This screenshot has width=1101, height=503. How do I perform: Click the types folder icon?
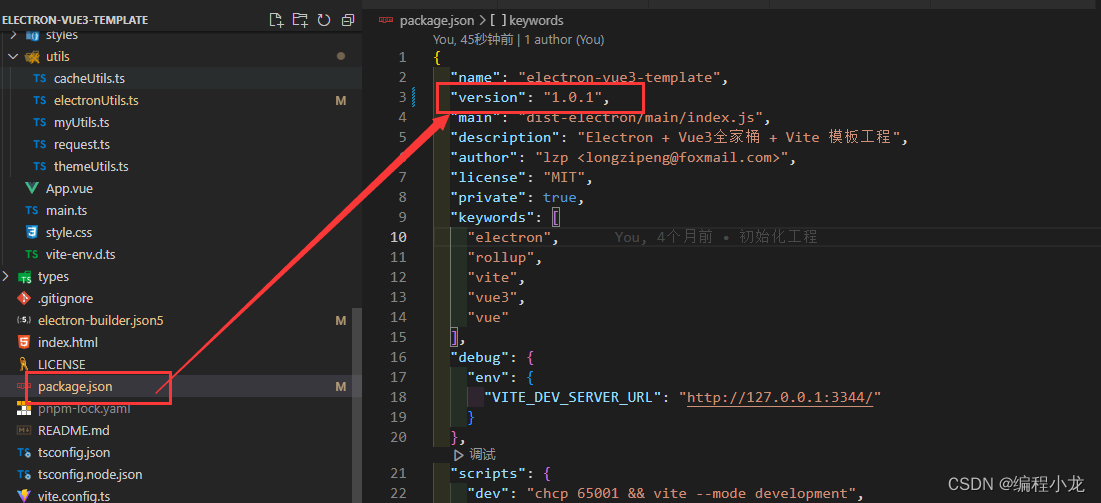click(x=25, y=277)
